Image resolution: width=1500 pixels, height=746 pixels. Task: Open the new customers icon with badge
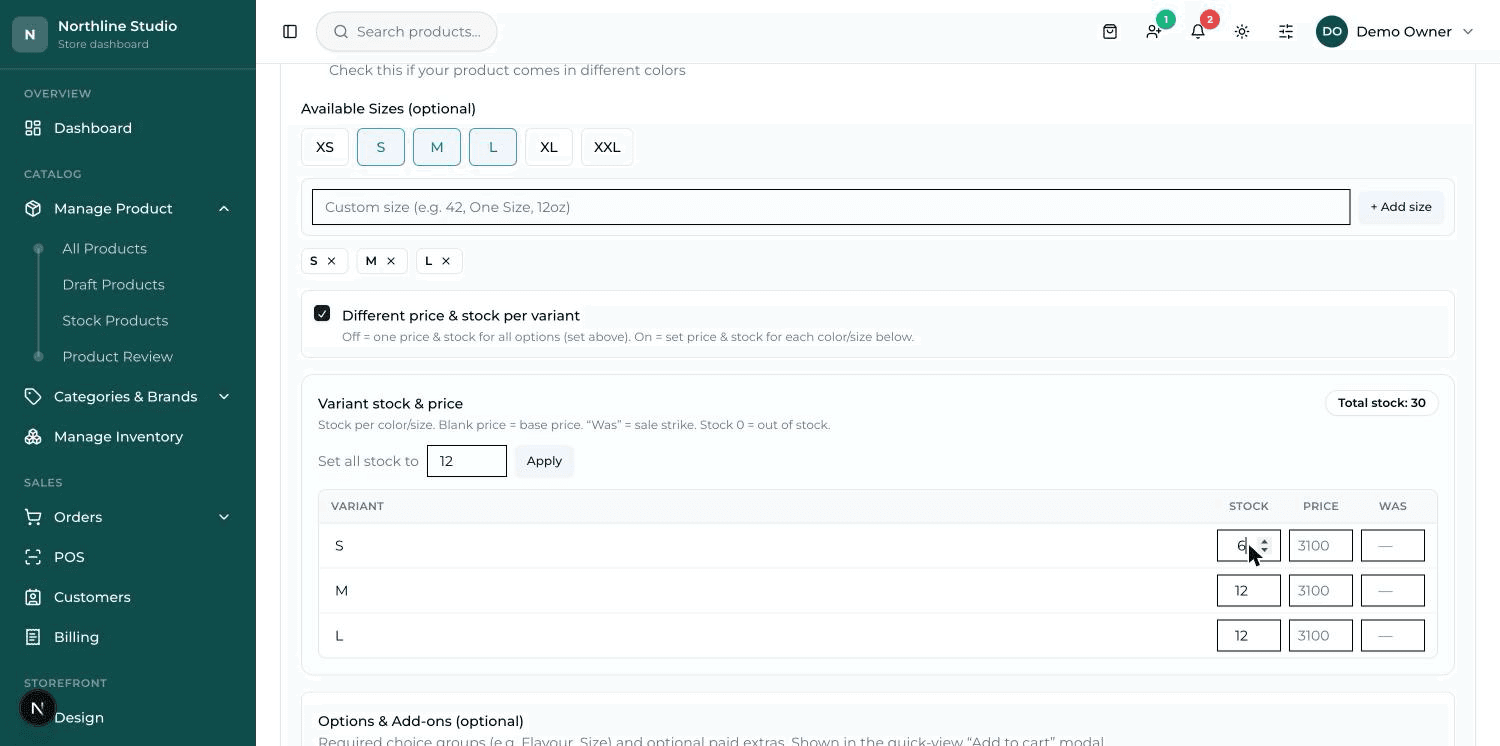pos(1154,32)
